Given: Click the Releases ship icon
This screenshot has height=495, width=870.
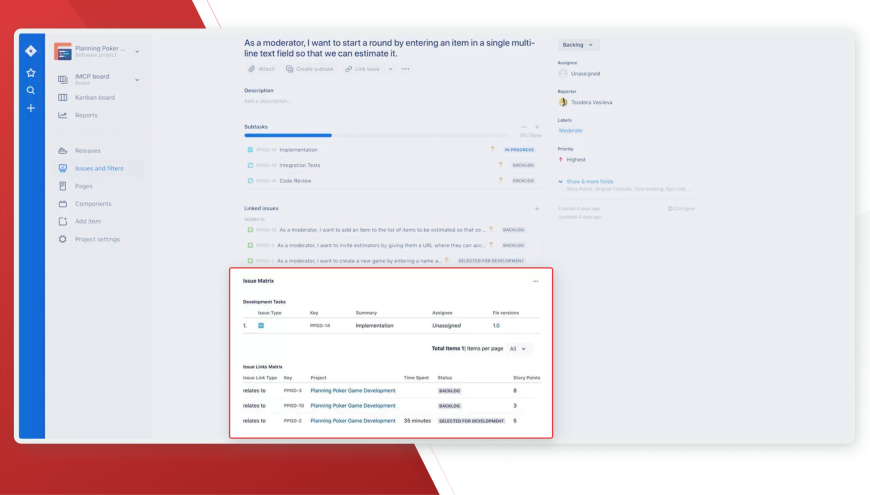Looking at the screenshot, I should click(x=63, y=150).
